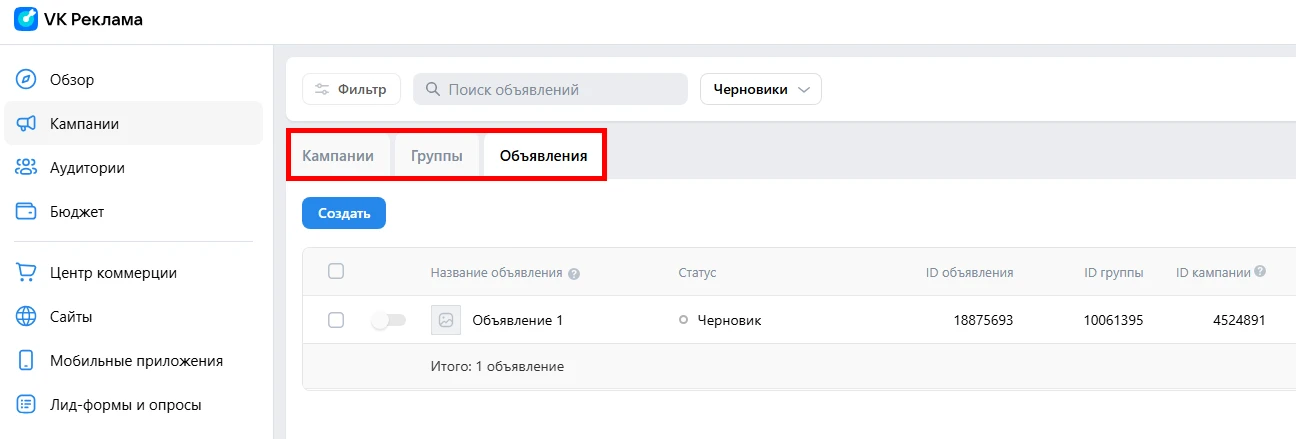Check the box for Объявление 1
The image size is (1296, 439).
(336, 320)
